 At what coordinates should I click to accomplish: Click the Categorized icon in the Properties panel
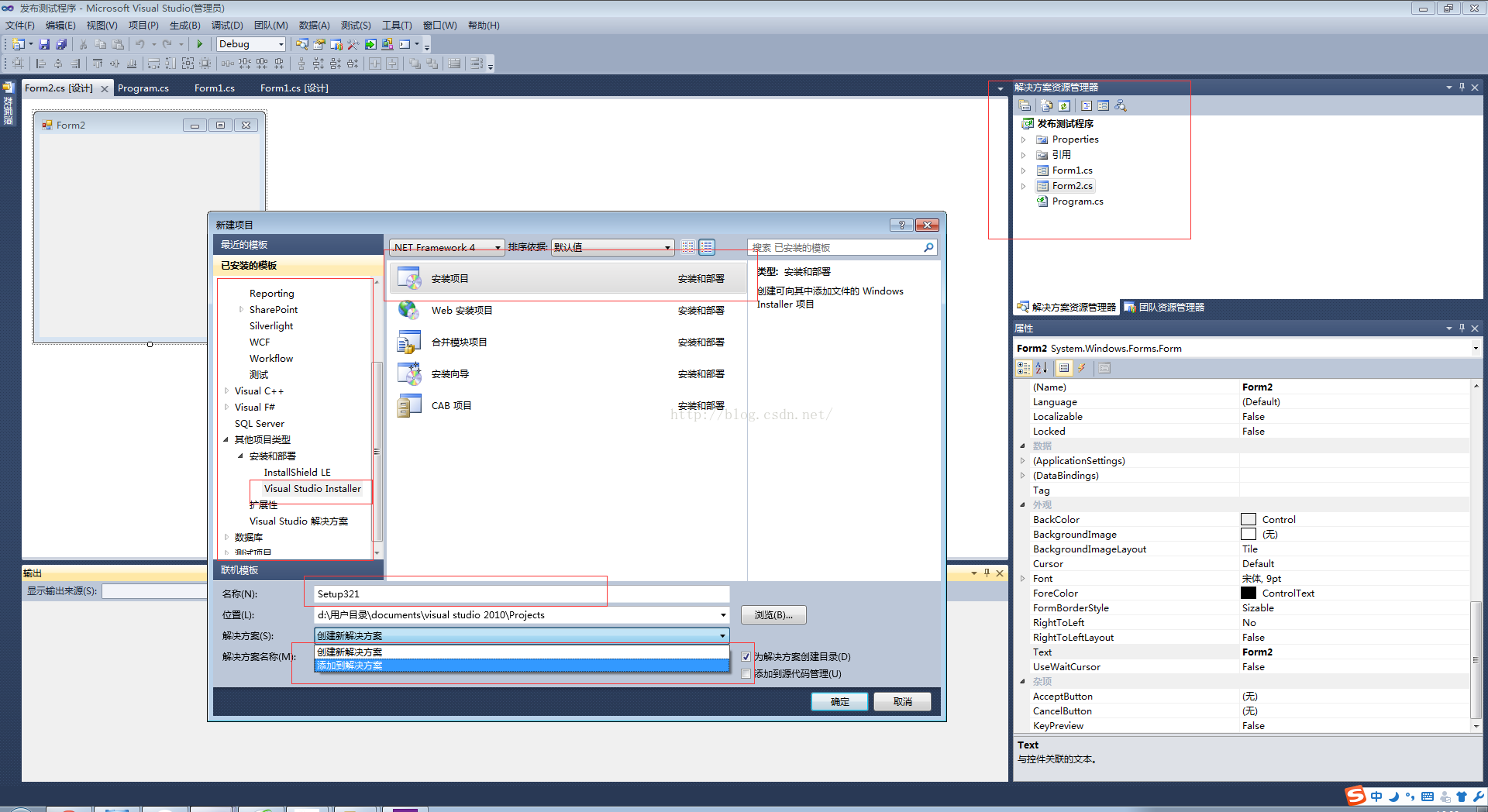coord(1025,368)
